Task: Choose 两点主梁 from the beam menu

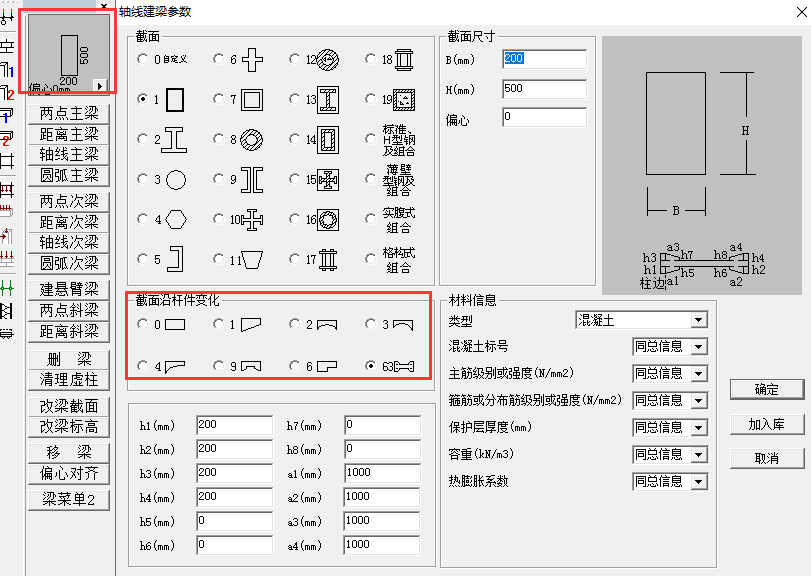Action: [69, 113]
